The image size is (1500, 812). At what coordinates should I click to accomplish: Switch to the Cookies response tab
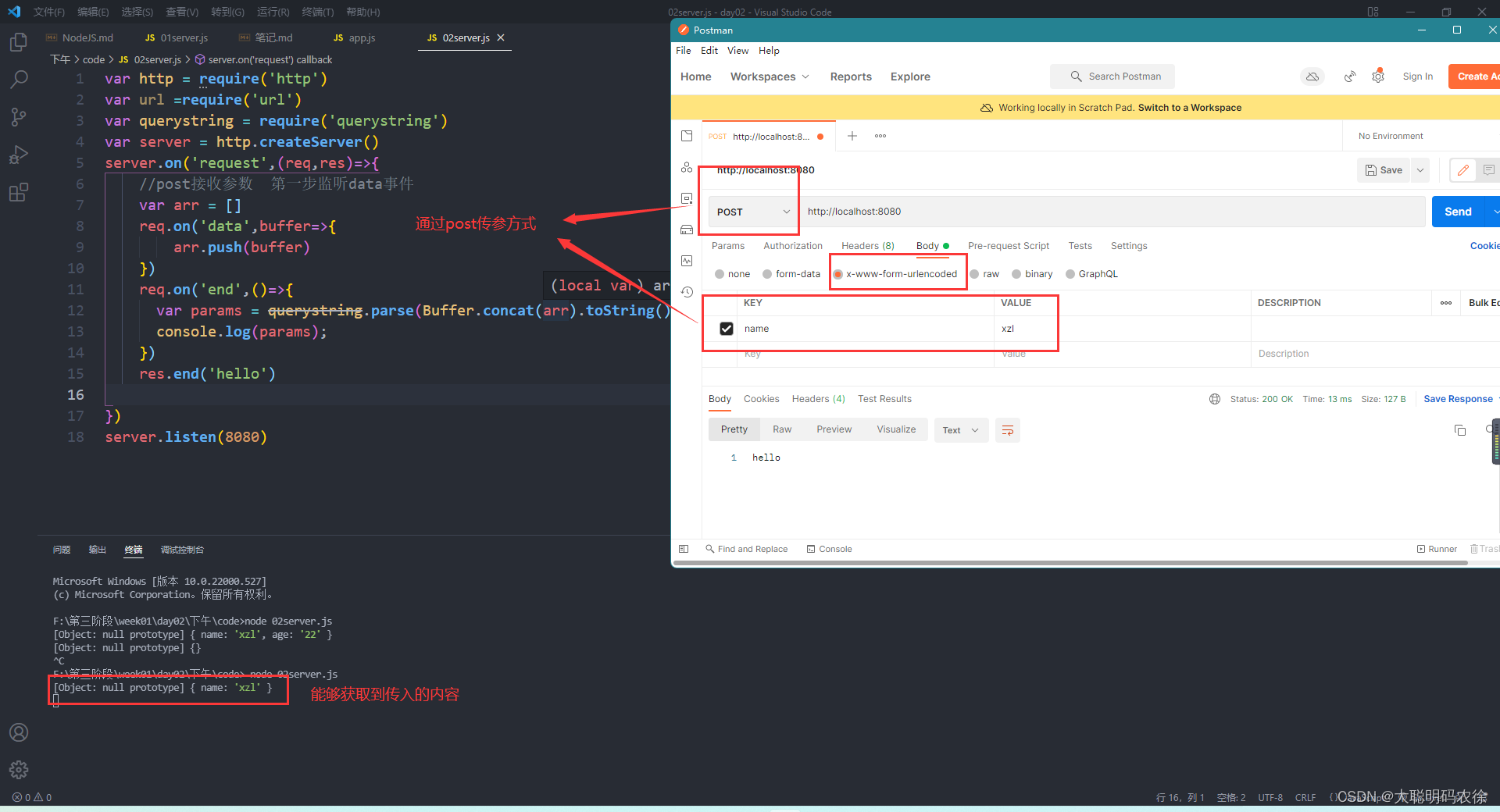point(762,399)
